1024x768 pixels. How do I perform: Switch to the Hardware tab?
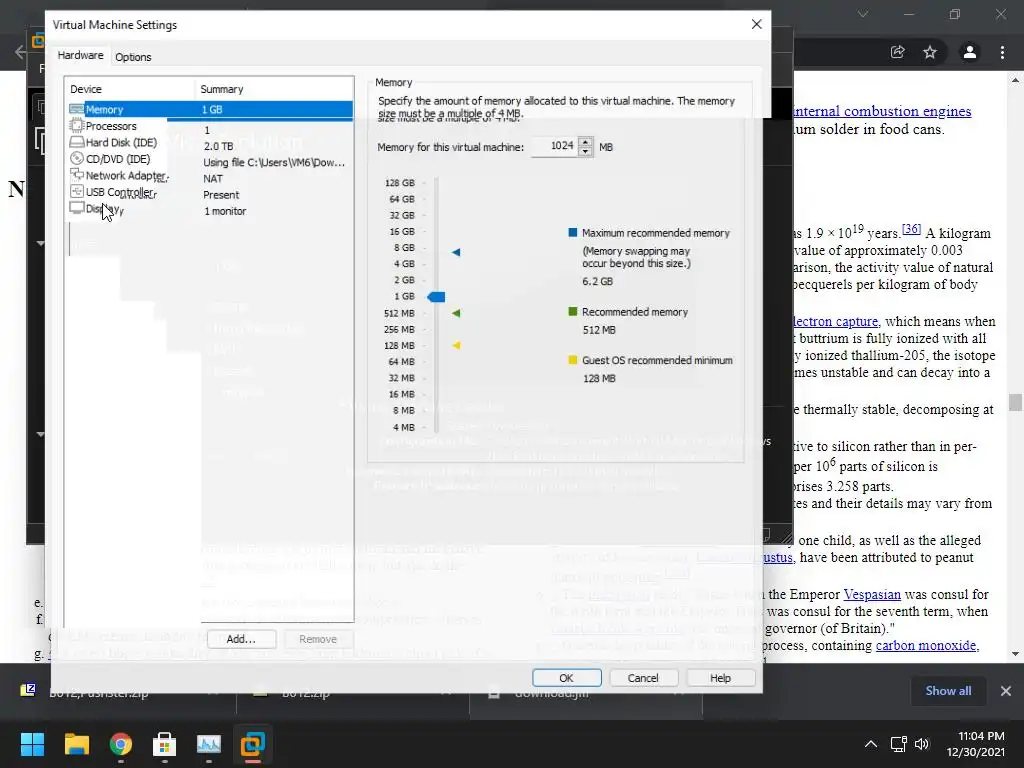tap(80, 56)
